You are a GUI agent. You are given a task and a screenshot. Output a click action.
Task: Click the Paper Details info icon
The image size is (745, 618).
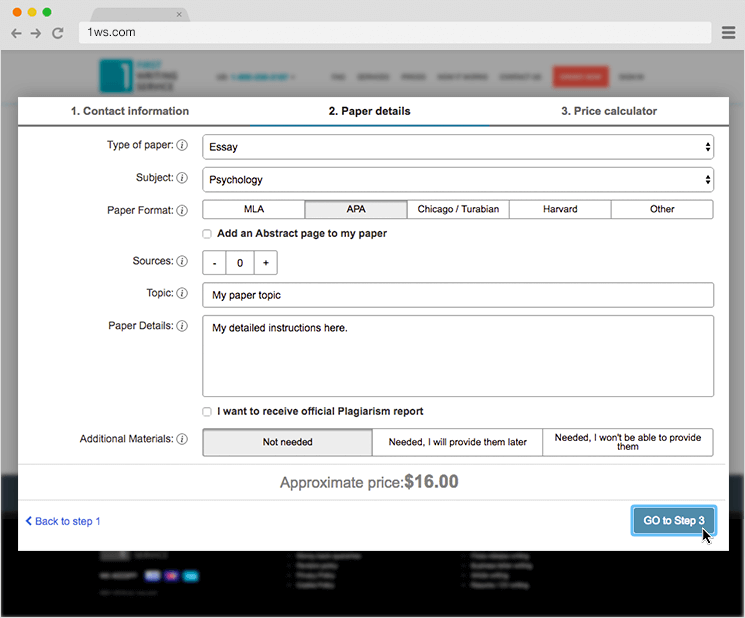182,326
